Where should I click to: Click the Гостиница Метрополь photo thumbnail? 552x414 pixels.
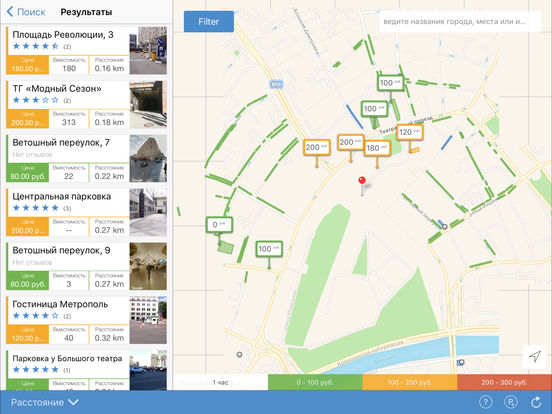coord(148,320)
